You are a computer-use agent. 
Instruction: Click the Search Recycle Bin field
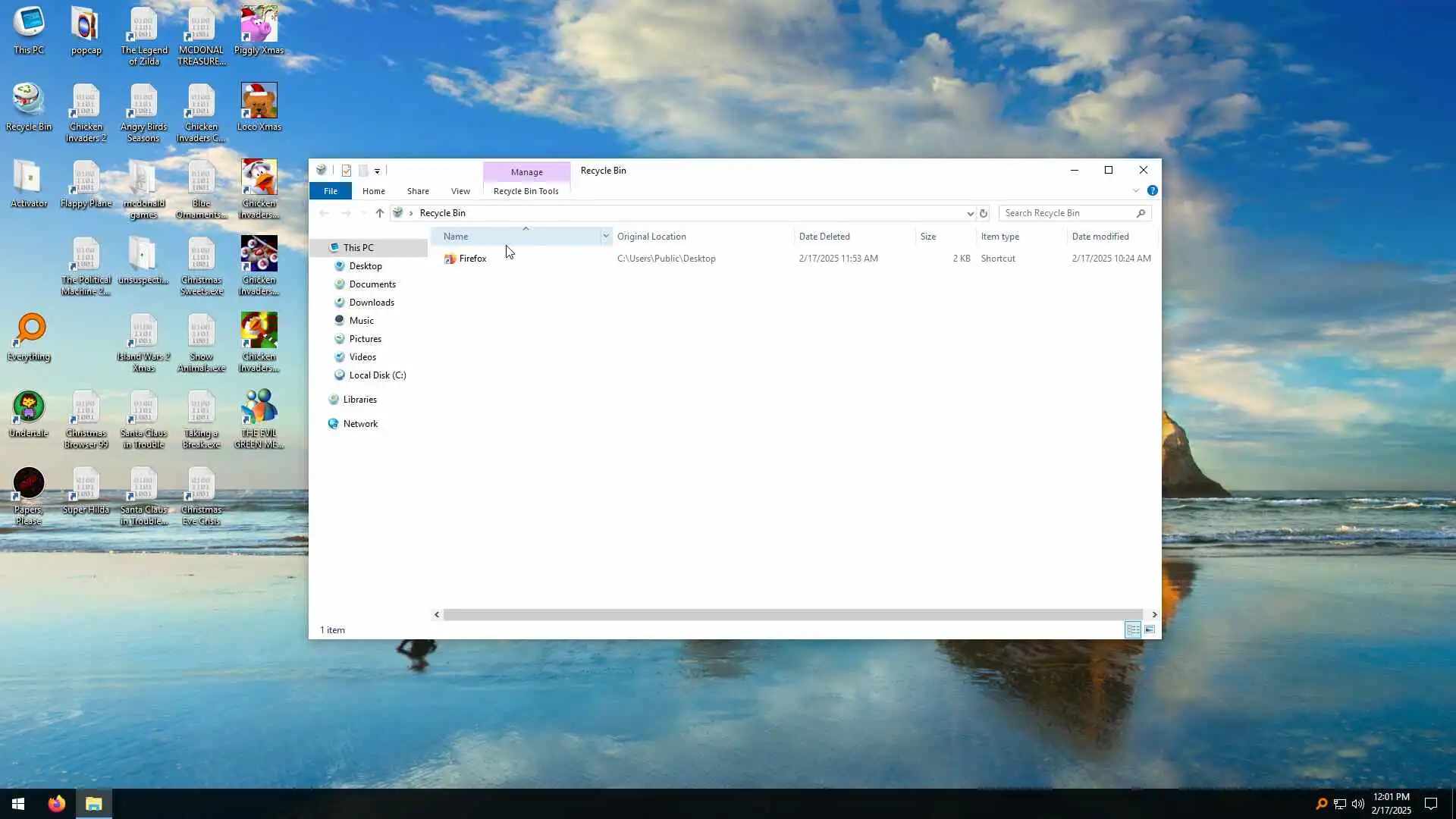[1068, 213]
